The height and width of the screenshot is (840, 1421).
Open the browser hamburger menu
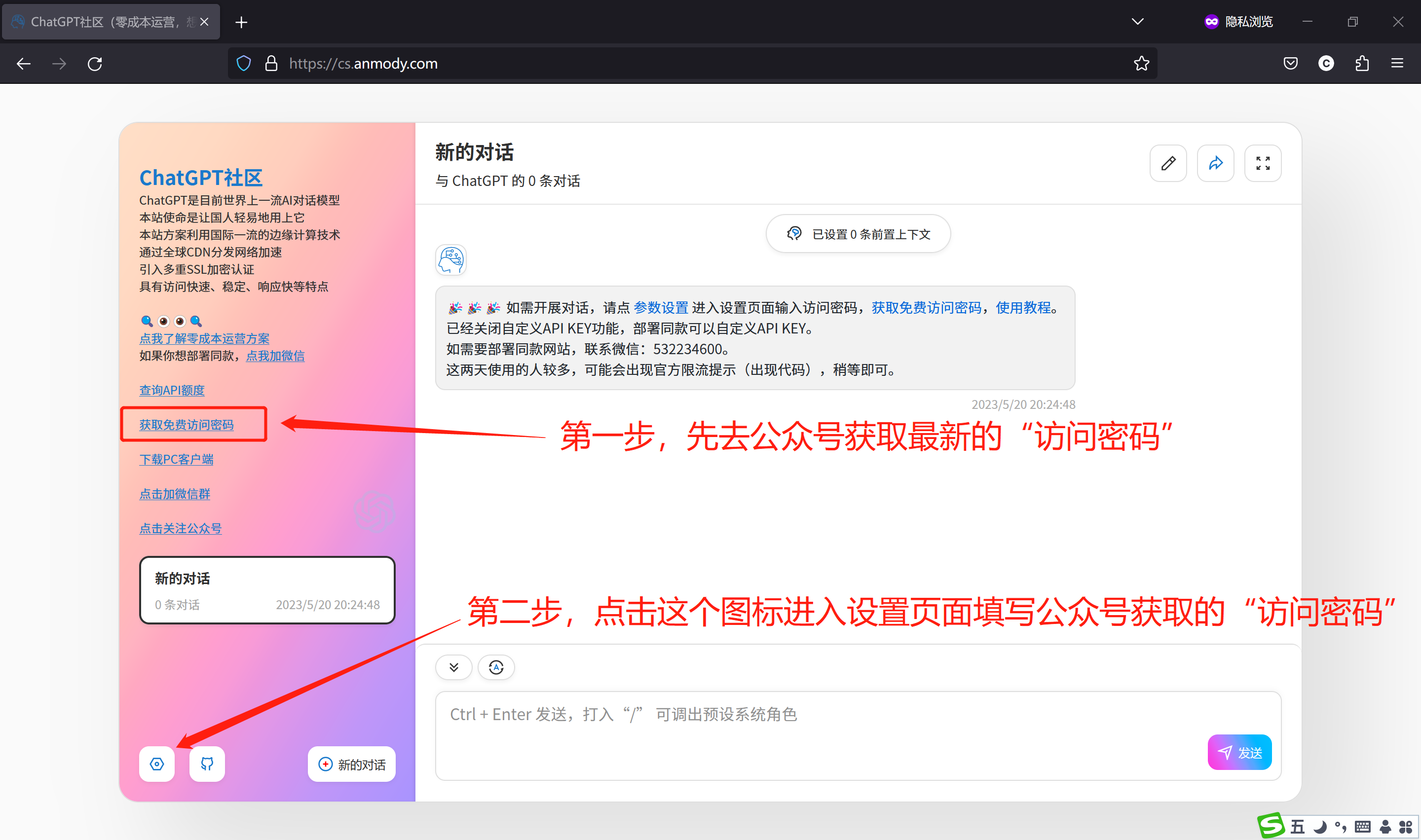(1397, 64)
